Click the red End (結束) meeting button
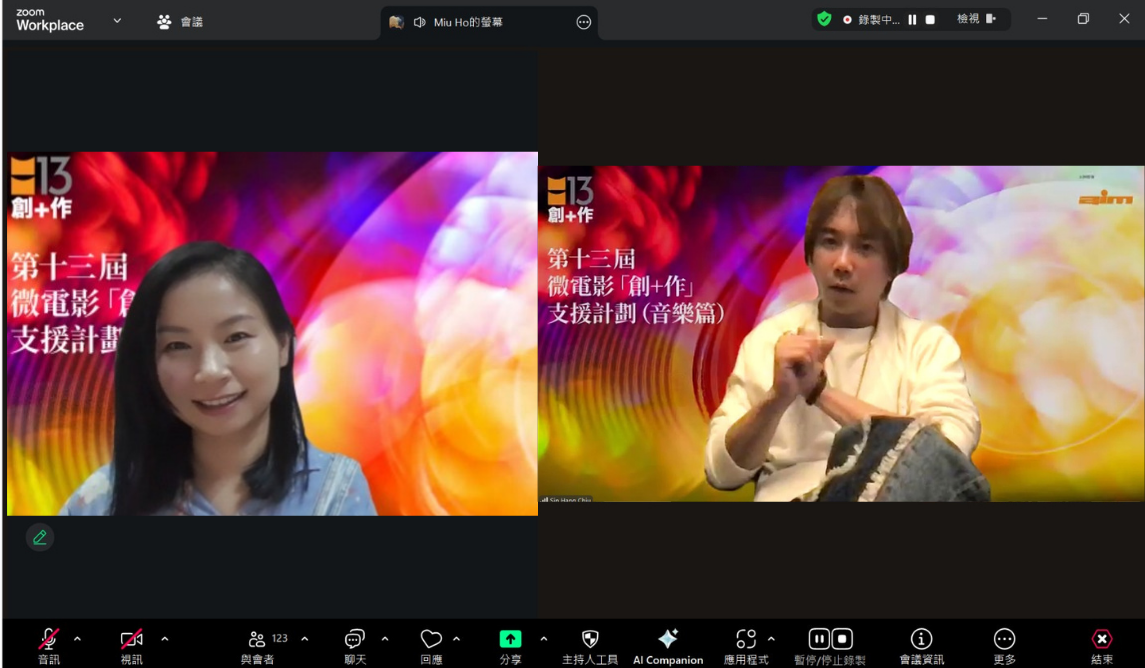The width and height of the screenshot is (1145, 668). 1101,640
